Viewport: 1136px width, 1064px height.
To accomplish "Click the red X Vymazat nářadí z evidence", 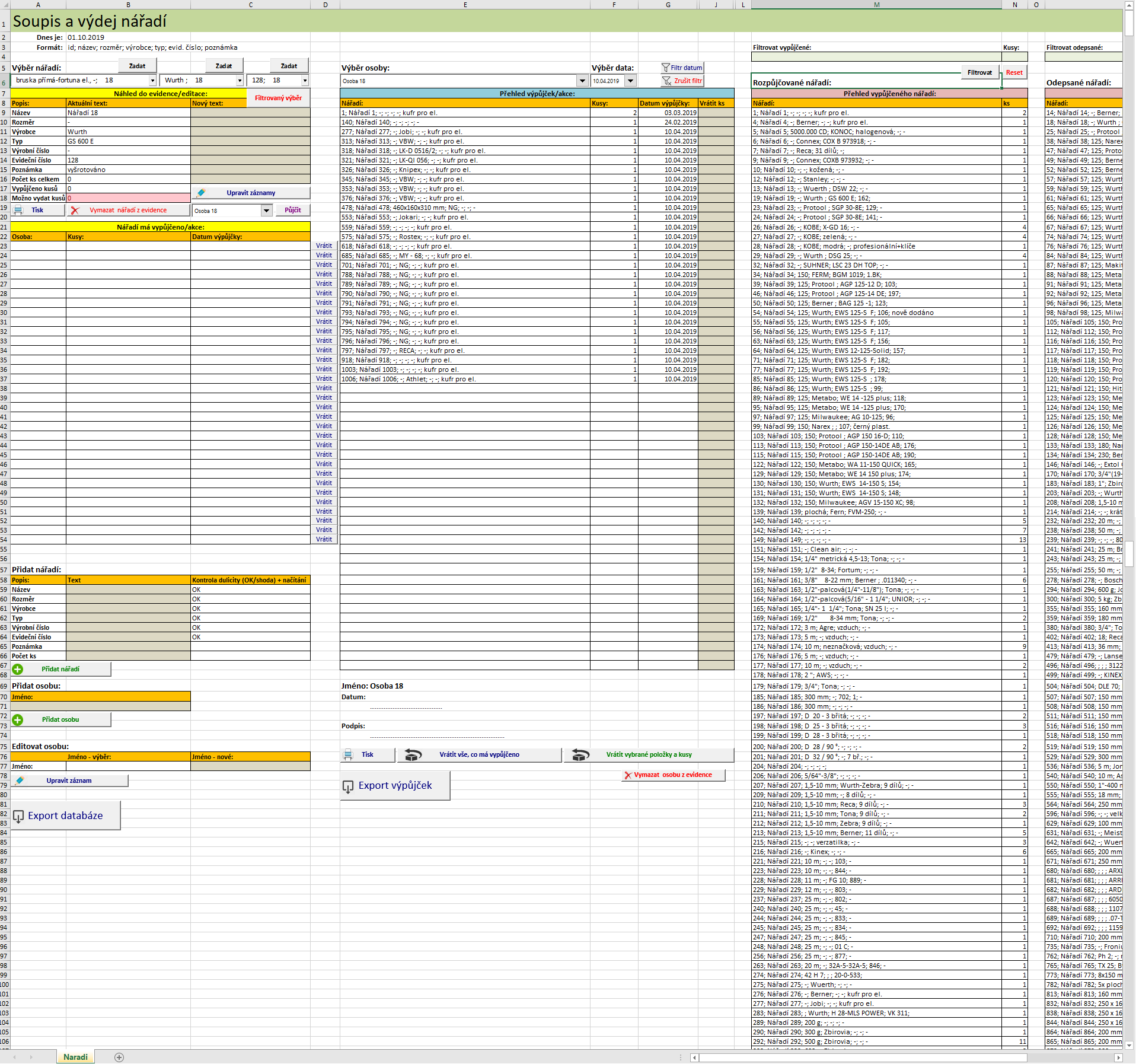I will coord(128,210).
